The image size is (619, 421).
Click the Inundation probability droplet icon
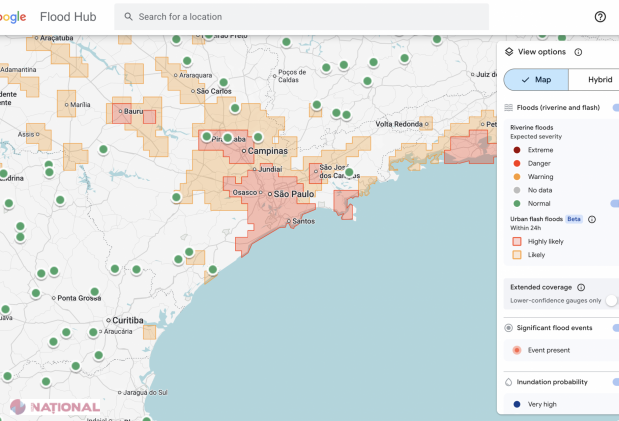[x=509, y=382]
